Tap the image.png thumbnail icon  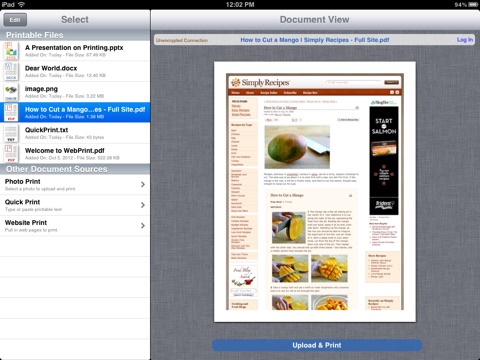pos(11,92)
